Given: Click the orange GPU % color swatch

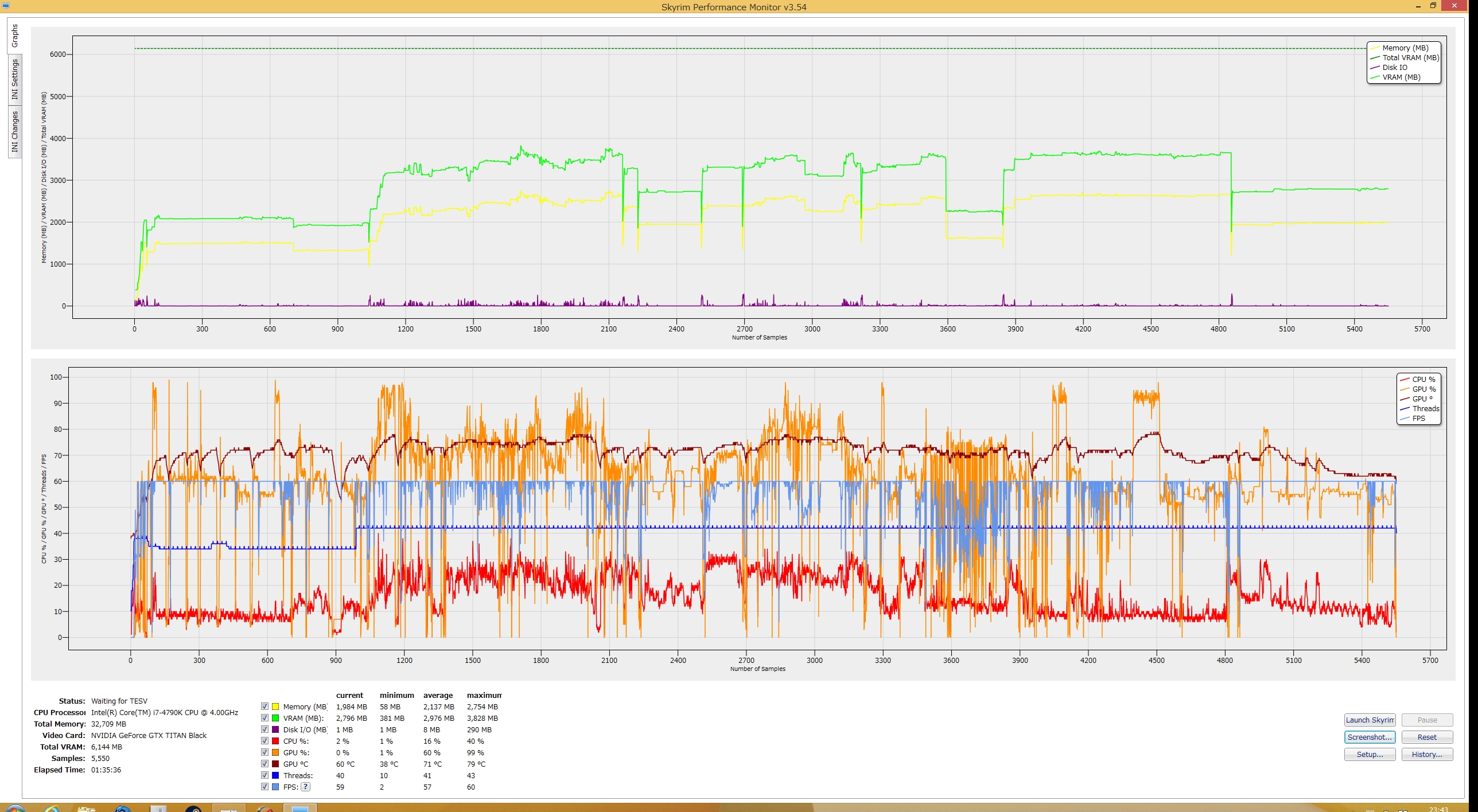Looking at the screenshot, I should [x=275, y=752].
